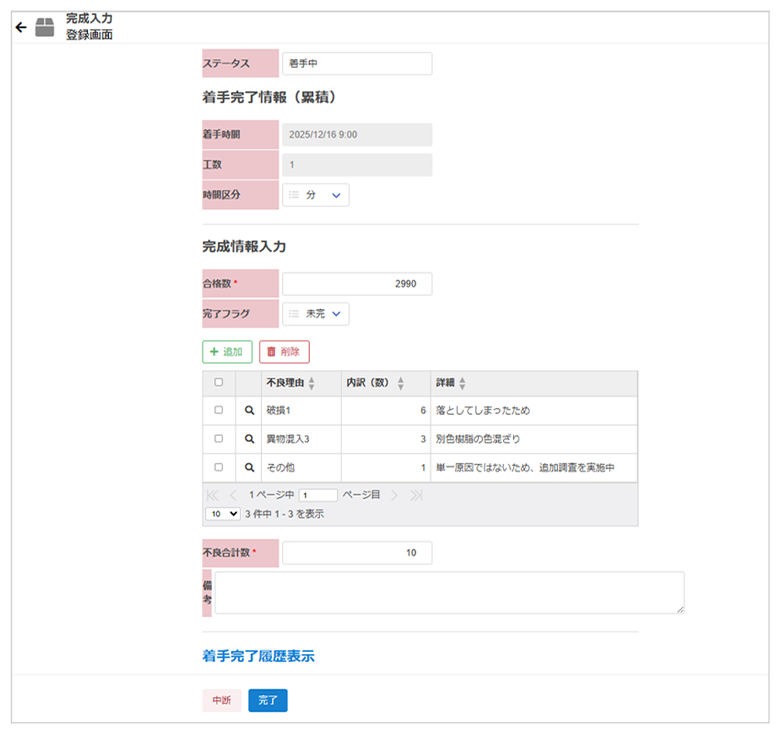The image size is (780, 735).
Task: Sort table by 内訳（数） column arrows
Action: [x=400, y=383]
